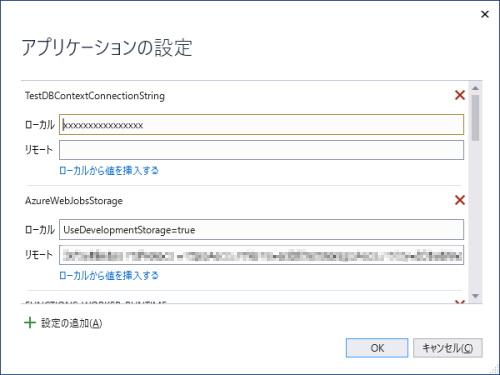Click ローカルから値を挿入する link under AzureWebJobsStorage
This screenshot has height=375, width=500.
(109, 276)
